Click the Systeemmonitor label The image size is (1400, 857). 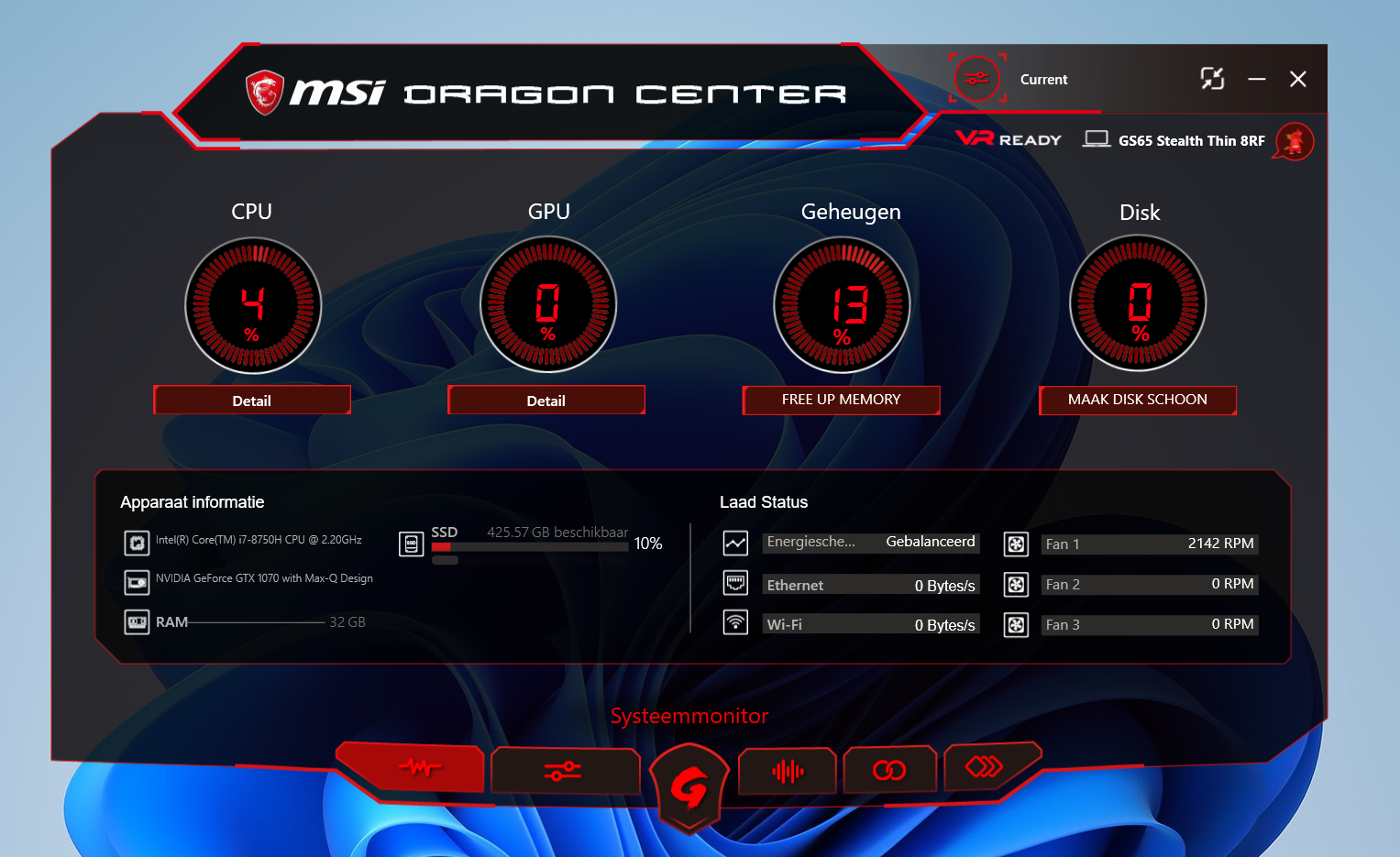(x=689, y=716)
